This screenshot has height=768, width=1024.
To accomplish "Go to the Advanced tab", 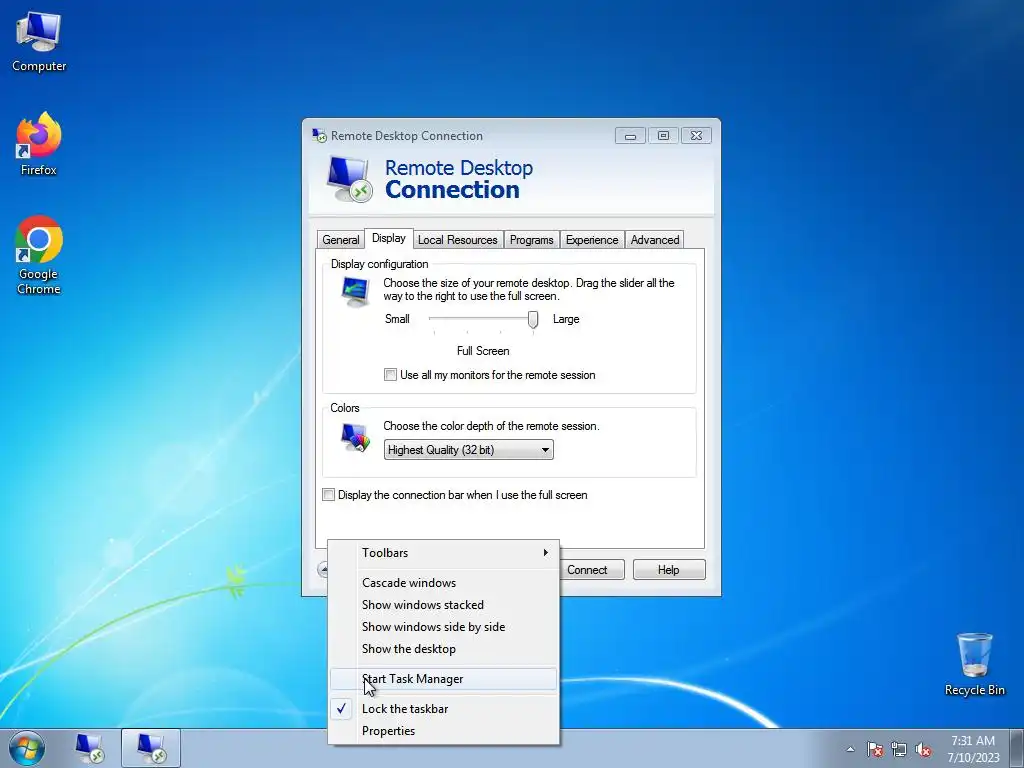I will (654, 240).
